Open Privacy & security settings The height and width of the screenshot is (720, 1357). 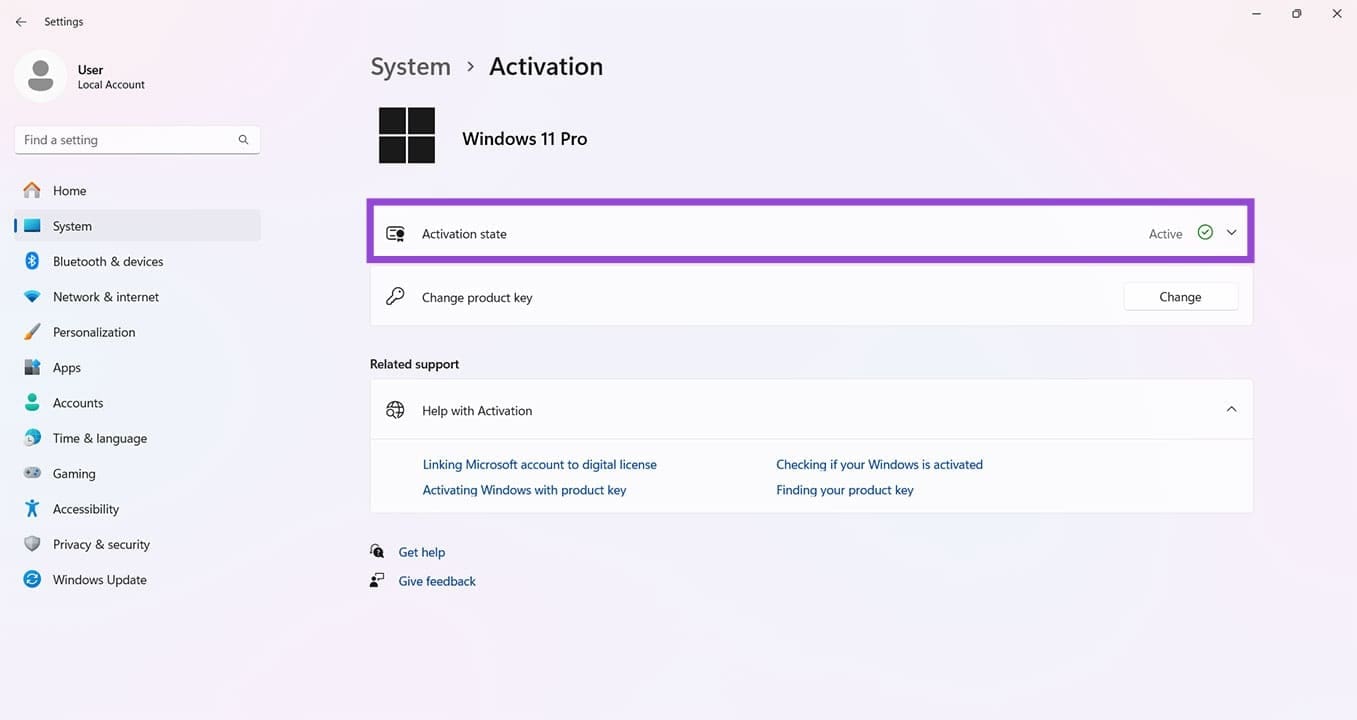pos(137,544)
